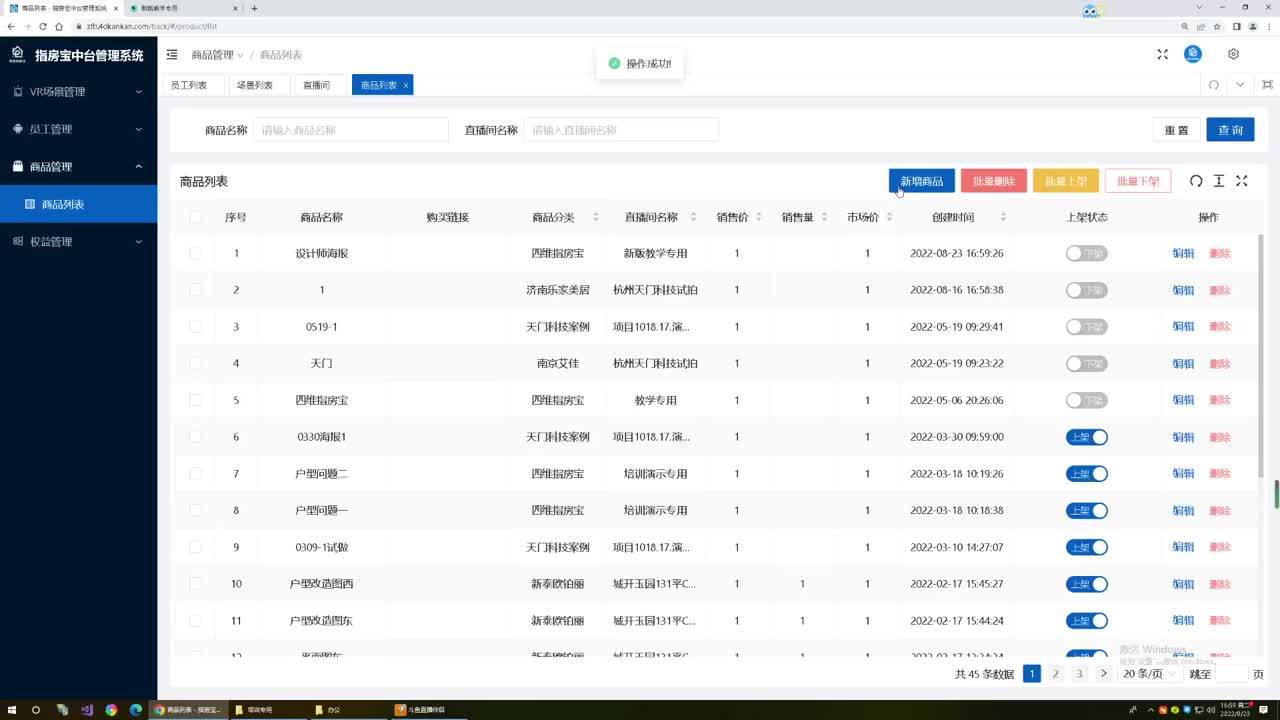Turn off listing switch for 0330海报1
This screenshot has height=720, width=1280.
click(x=1086, y=437)
